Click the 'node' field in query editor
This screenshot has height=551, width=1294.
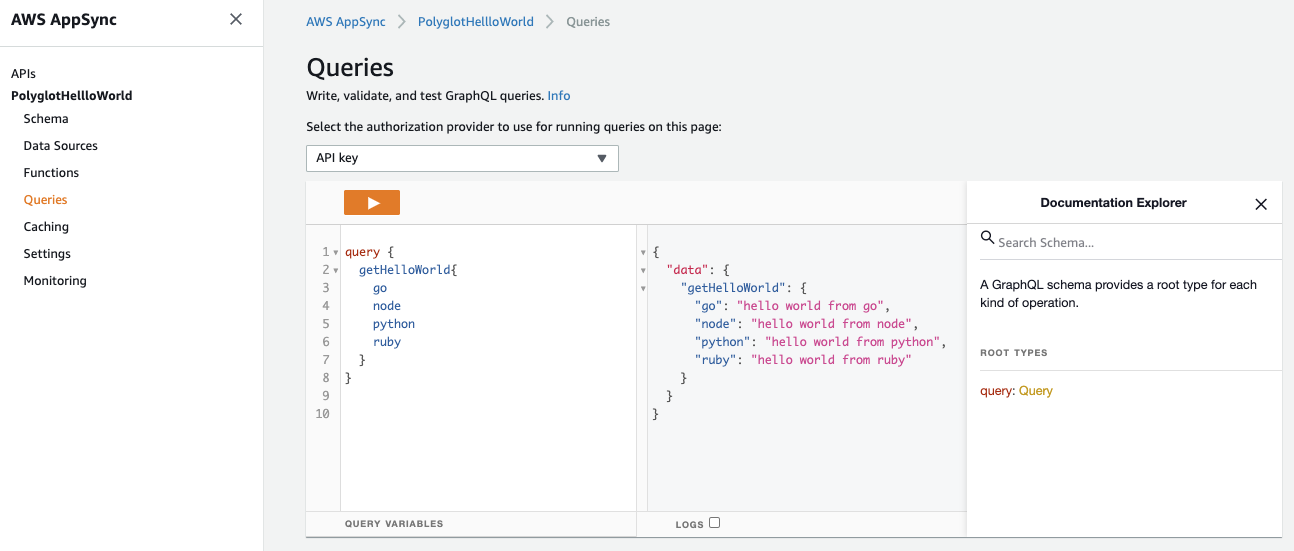(387, 306)
